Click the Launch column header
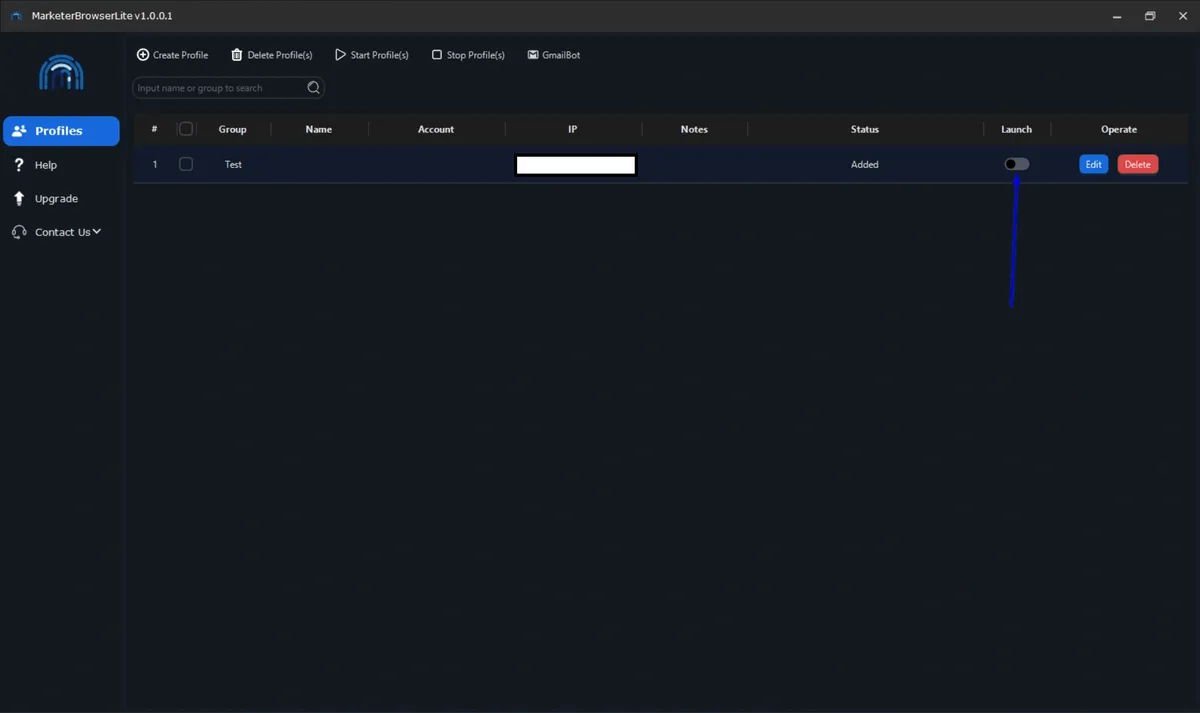1200x713 pixels. (x=1017, y=129)
